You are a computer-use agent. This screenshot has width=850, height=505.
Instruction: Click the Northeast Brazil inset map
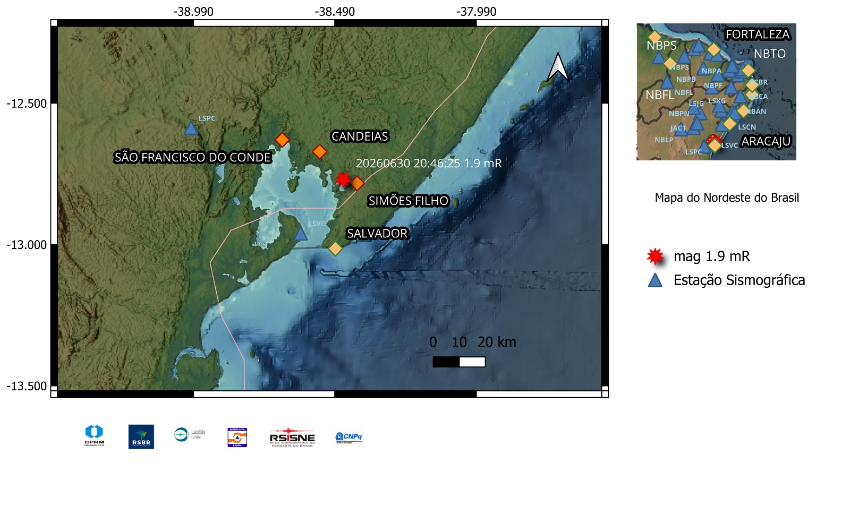[716, 92]
